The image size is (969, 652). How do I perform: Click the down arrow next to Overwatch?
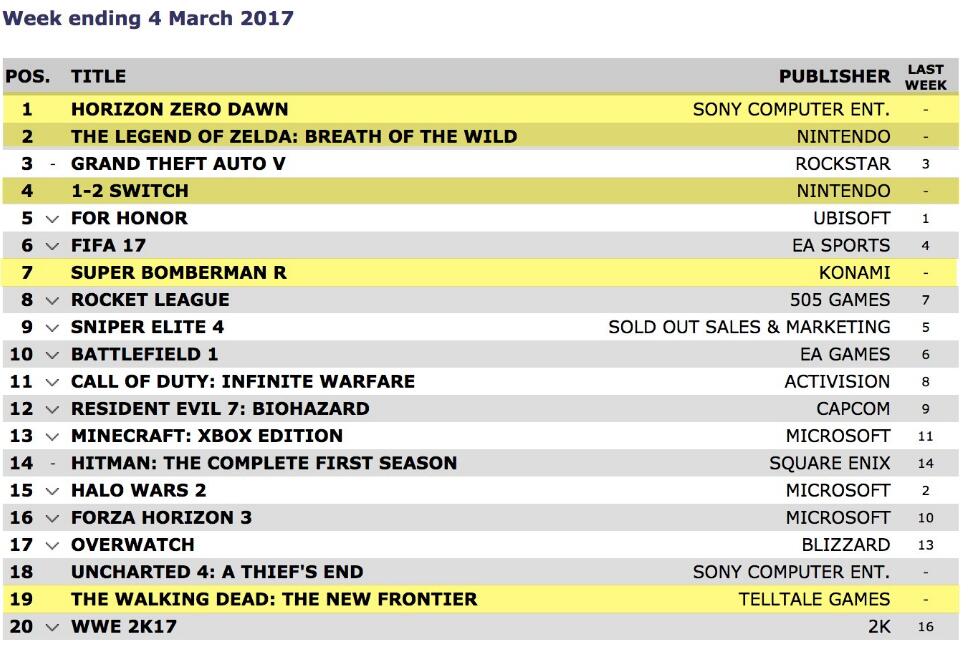point(52,546)
